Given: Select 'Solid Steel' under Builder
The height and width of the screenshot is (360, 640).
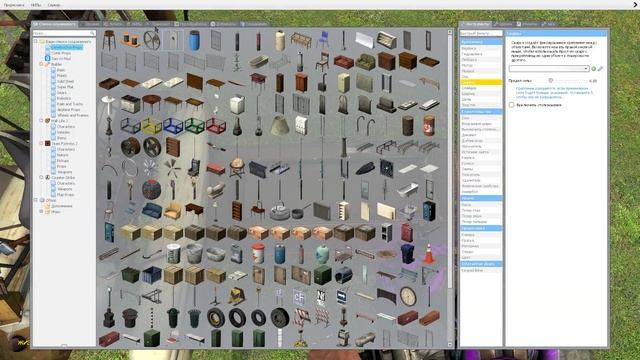Looking at the screenshot, I should tap(65, 81).
